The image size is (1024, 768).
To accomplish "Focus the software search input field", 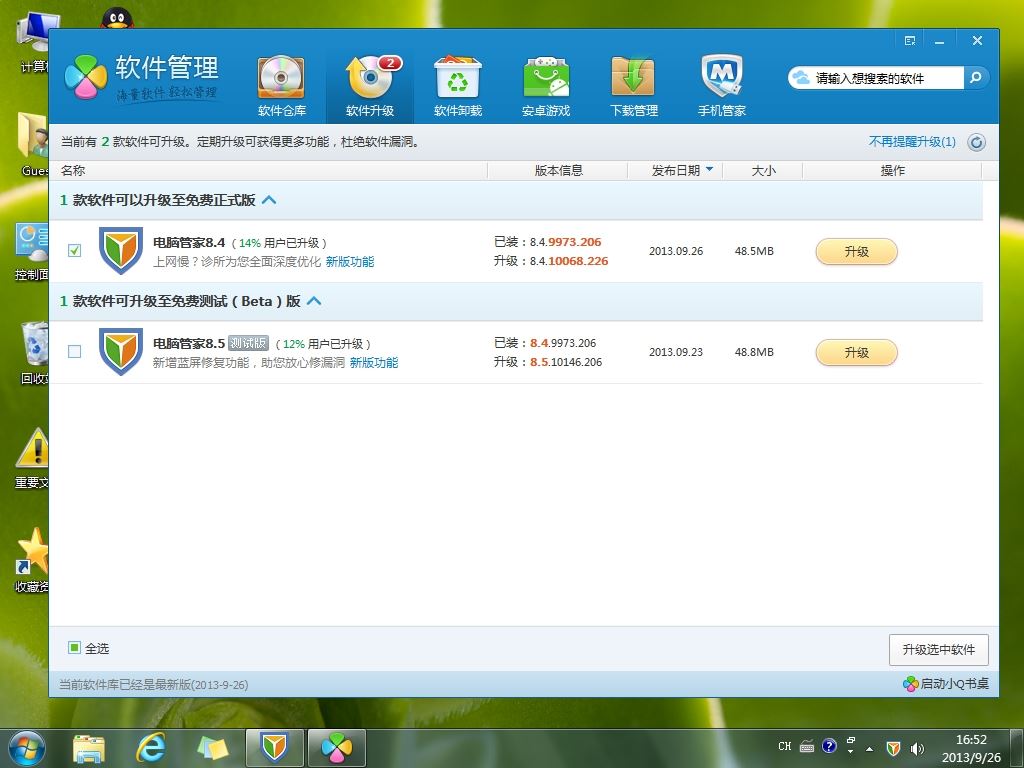I will click(x=876, y=78).
